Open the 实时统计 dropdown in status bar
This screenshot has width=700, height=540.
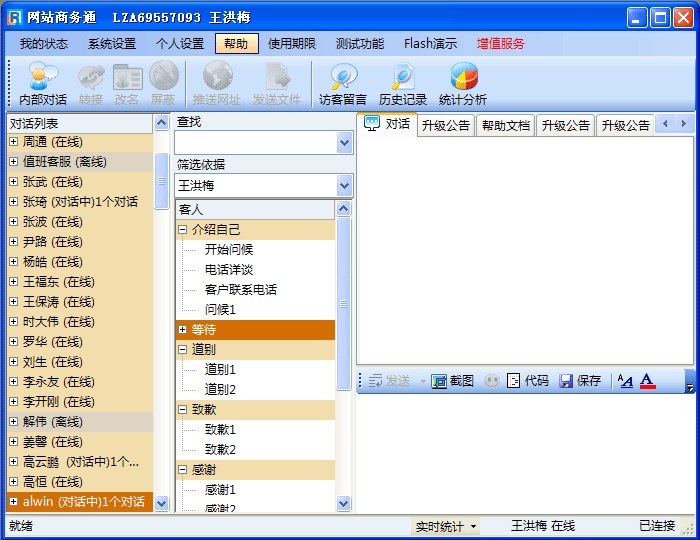pos(446,526)
